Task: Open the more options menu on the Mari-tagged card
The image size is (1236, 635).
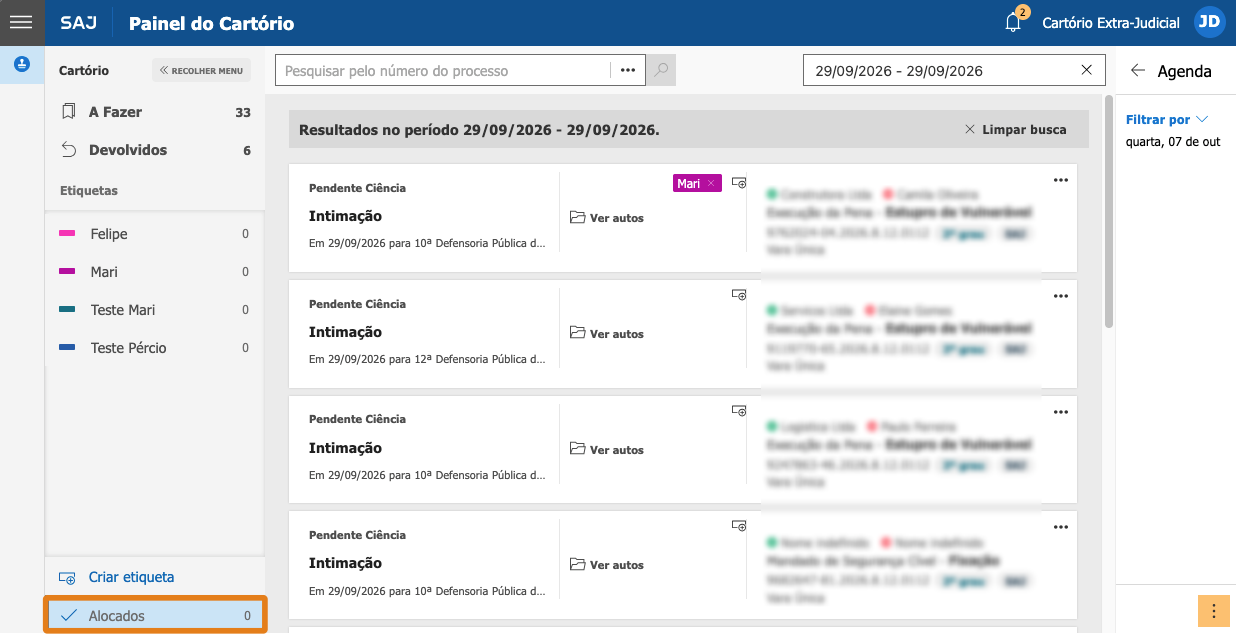Action: 1061,180
